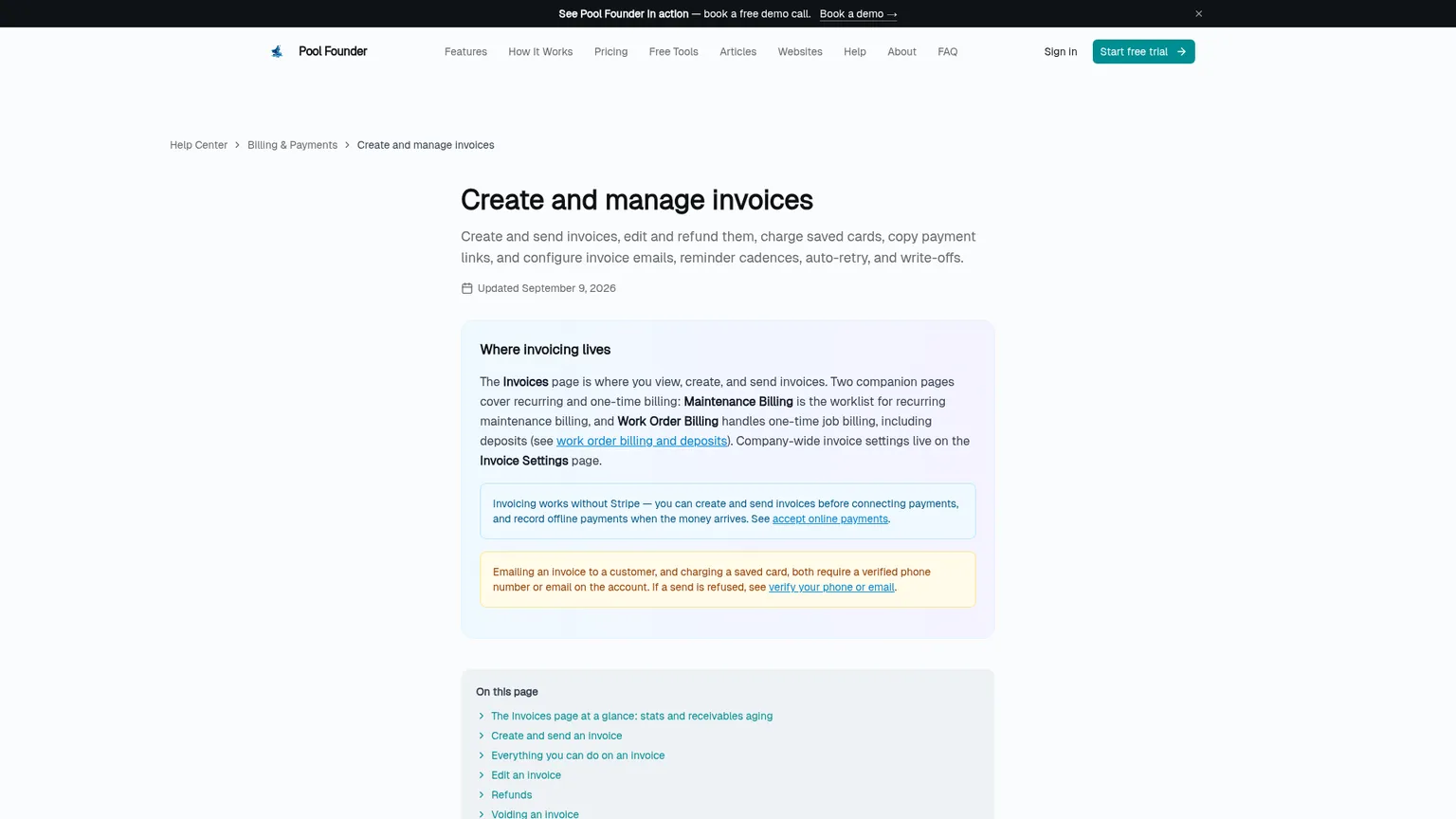Open work order billing and deposits link
The width and height of the screenshot is (1456, 819).
point(642,441)
